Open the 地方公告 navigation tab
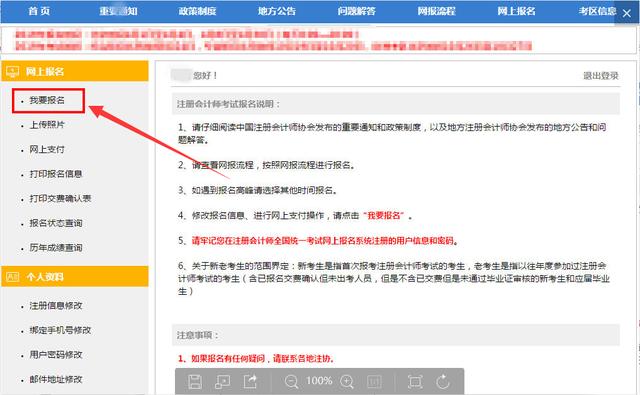 pyautogui.click(x=277, y=11)
